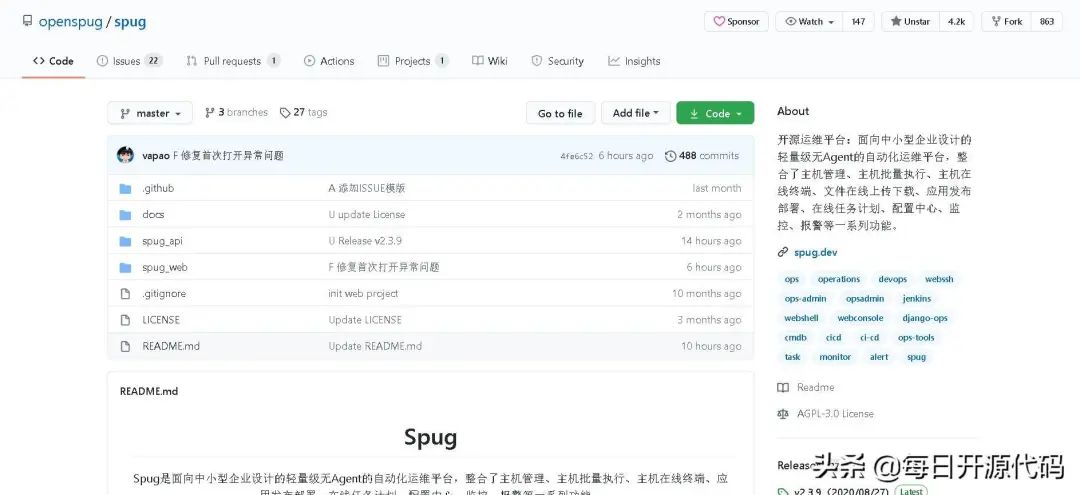Open commit hash 4fe6c52
This screenshot has height=495, width=1080.
tap(577, 156)
